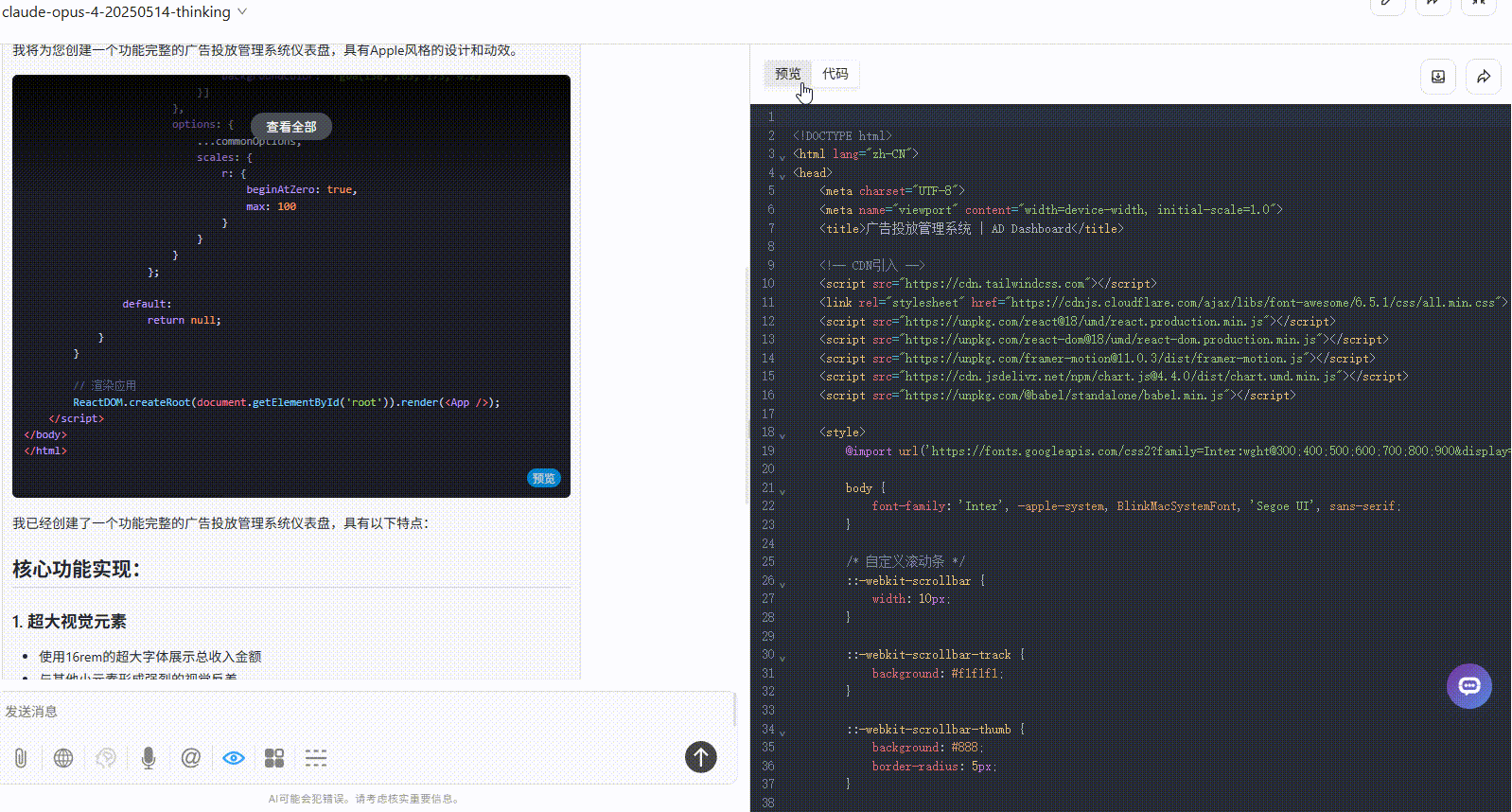Click the 我已经创建了 summary paragraph
The image size is (1512, 812).
click(220, 522)
